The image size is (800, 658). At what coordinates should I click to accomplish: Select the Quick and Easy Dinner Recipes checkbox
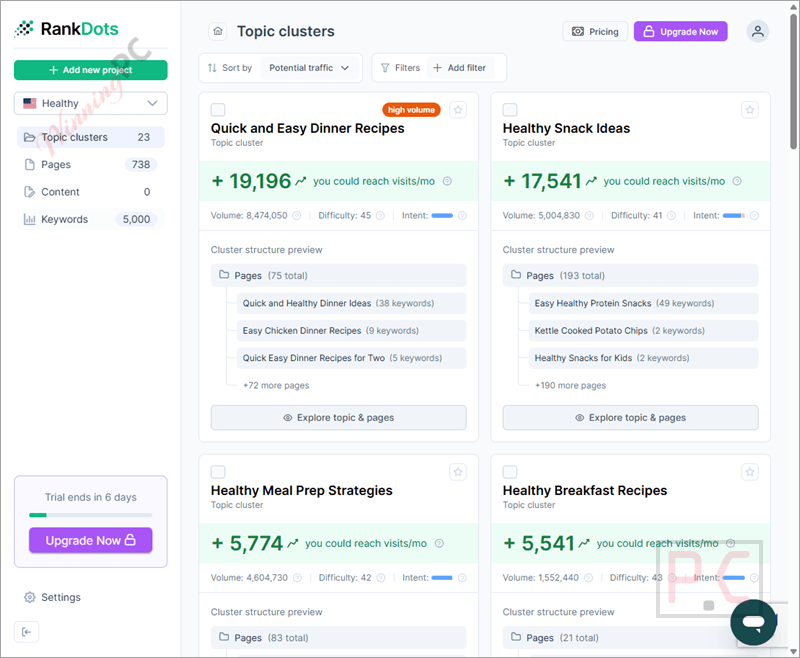click(218, 110)
